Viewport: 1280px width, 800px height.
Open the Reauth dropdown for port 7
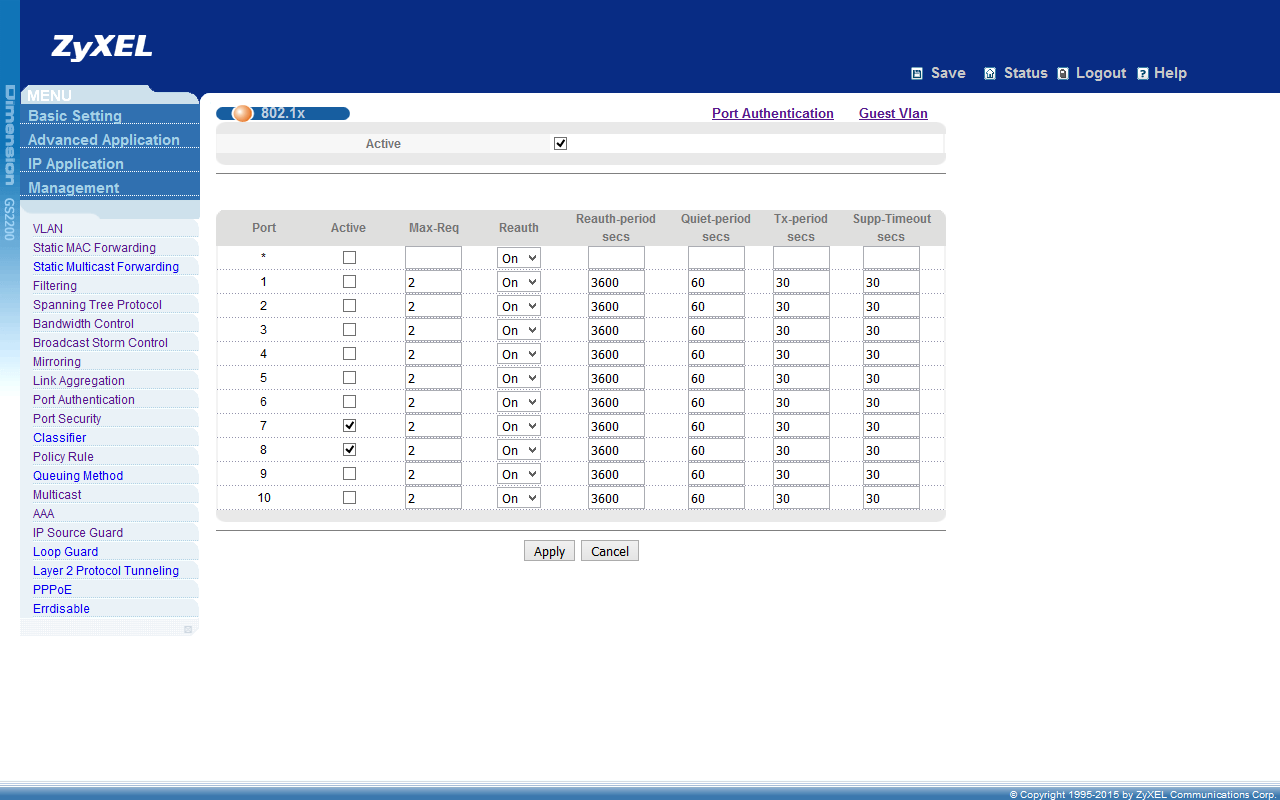[519, 426]
